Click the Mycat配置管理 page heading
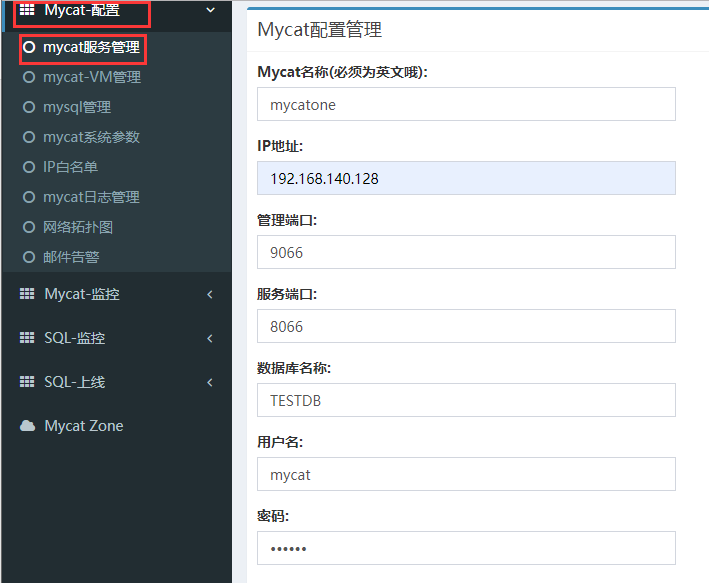709x583 pixels. point(320,30)
